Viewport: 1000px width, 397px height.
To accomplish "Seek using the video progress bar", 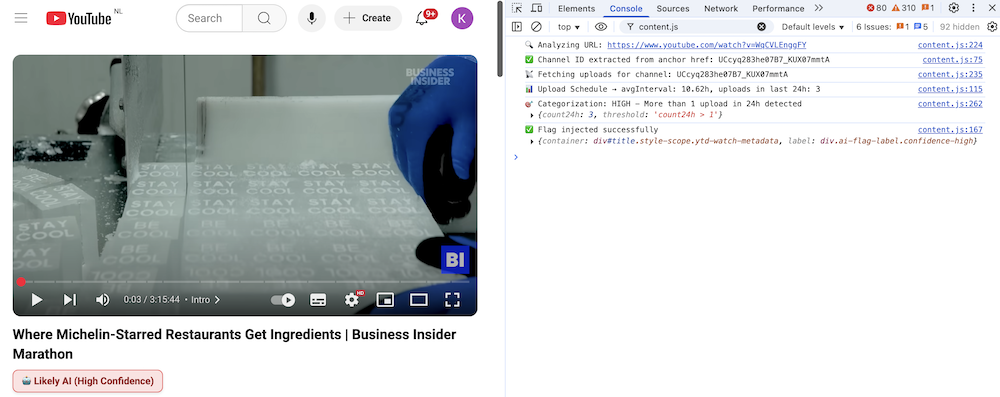I will point(245,281).
